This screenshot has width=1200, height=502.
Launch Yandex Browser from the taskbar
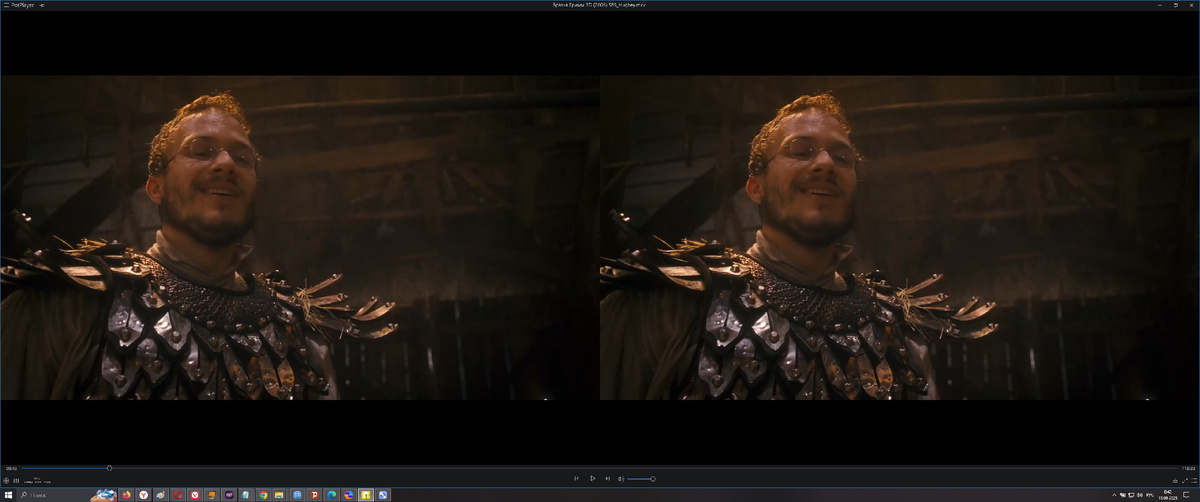click(143, 495)
